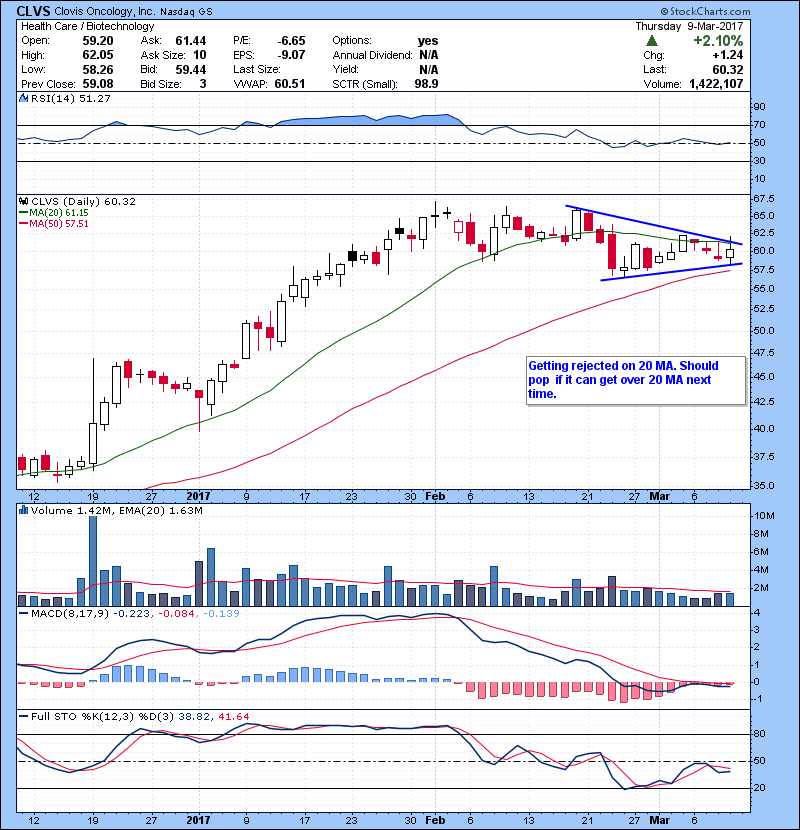Click the Low value 58.26
Viewport: 800px width, 830px height.
97,69
